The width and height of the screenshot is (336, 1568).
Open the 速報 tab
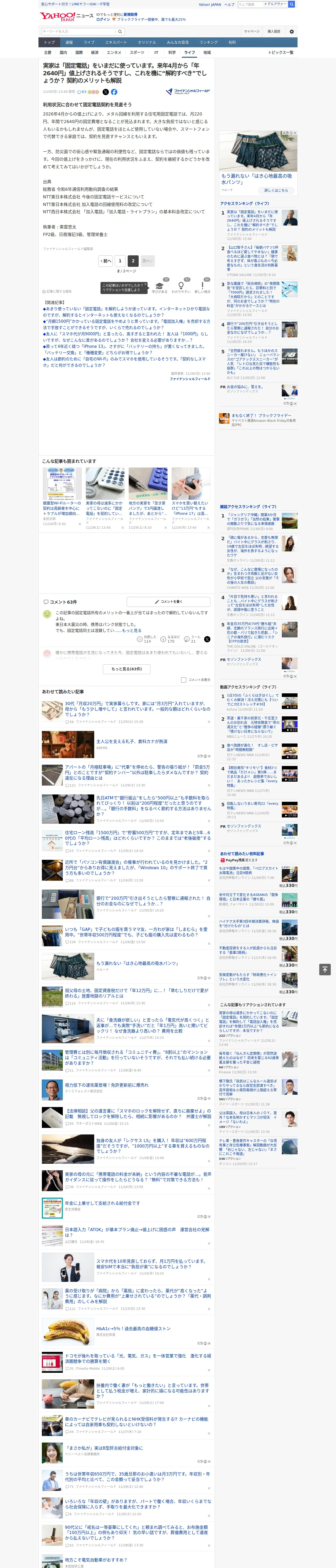coord(69,43)
